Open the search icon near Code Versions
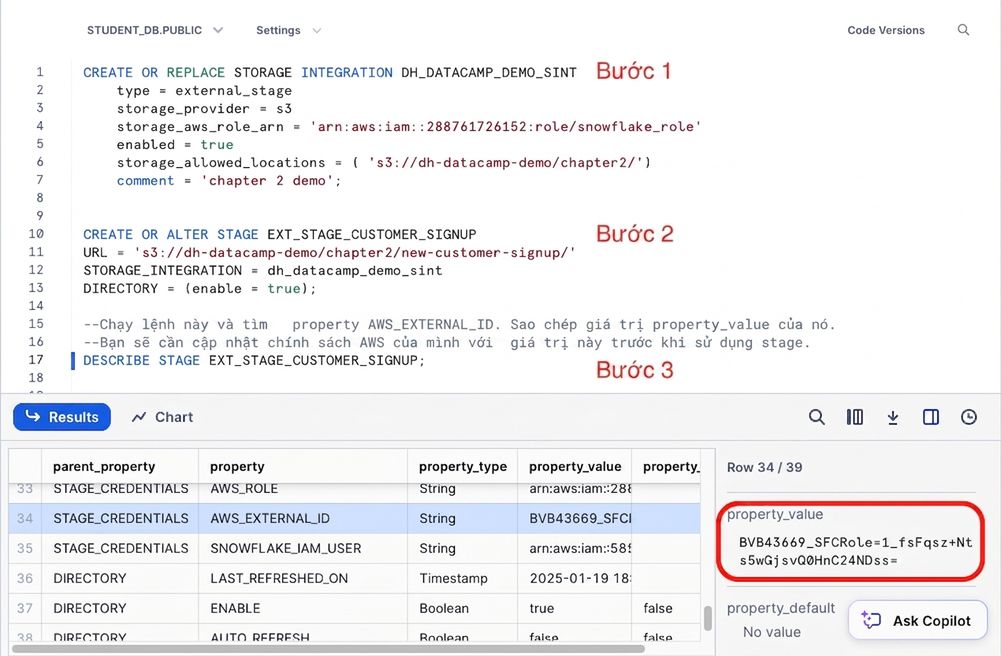 coord(963,30)
